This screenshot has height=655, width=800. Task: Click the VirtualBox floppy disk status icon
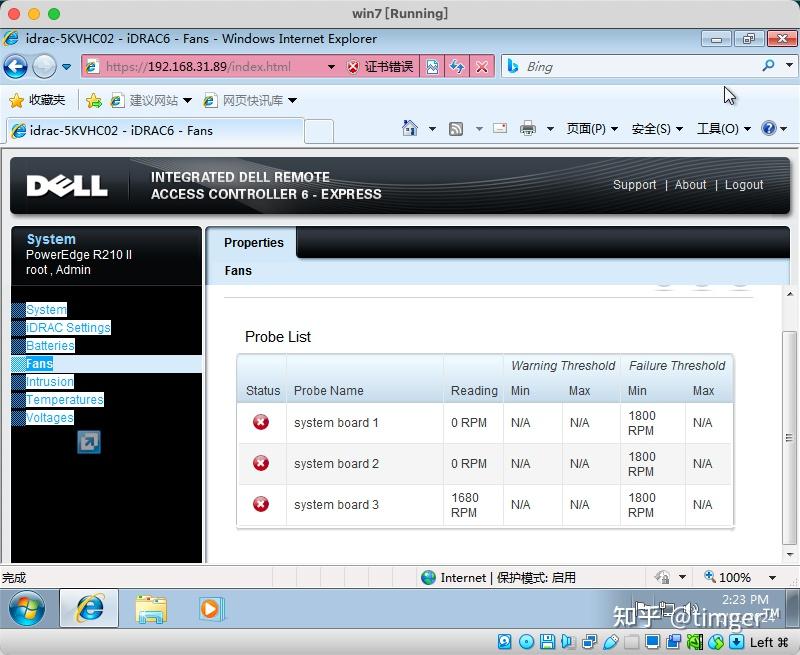coord(547,642)
